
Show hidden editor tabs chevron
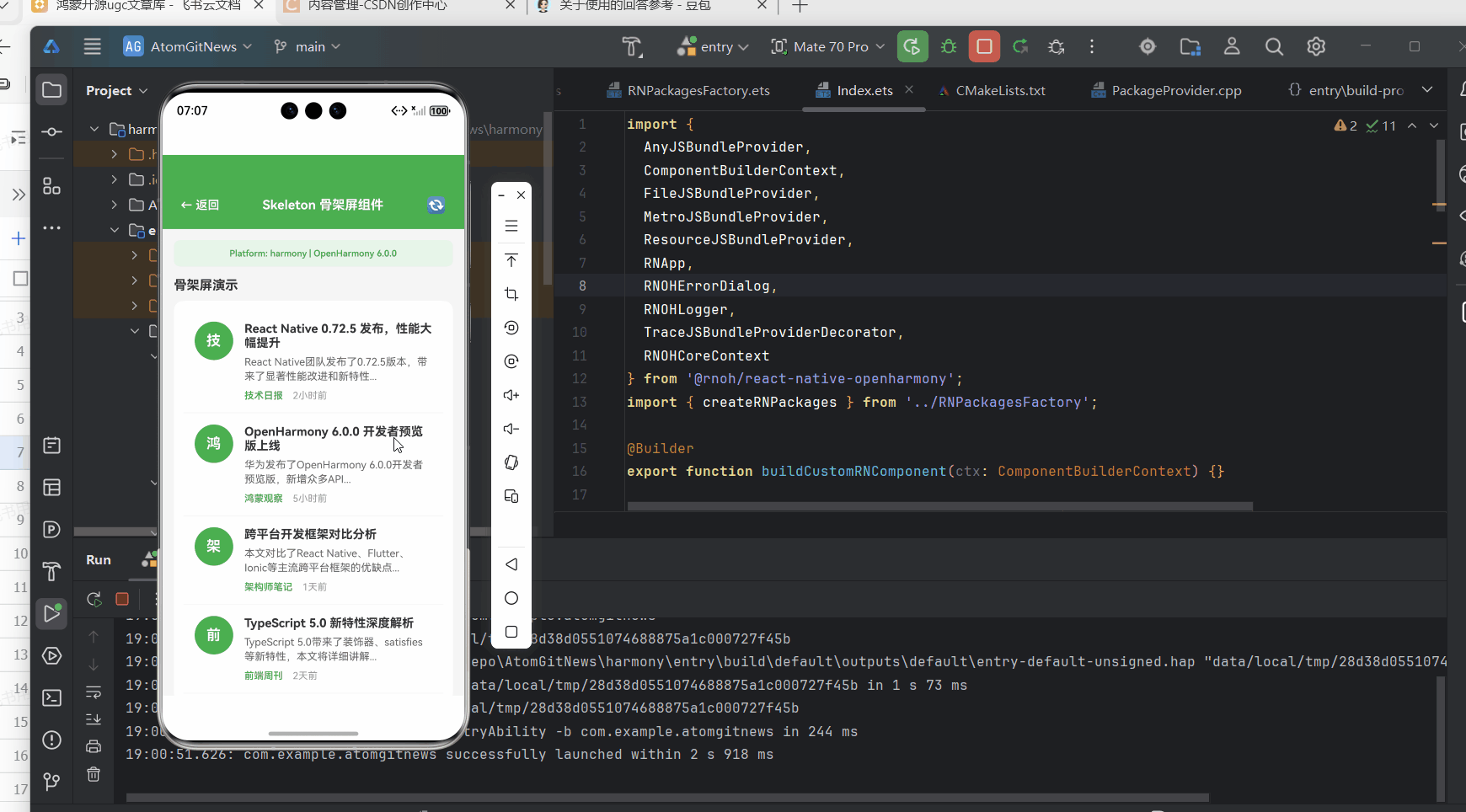click(1427, 90)
